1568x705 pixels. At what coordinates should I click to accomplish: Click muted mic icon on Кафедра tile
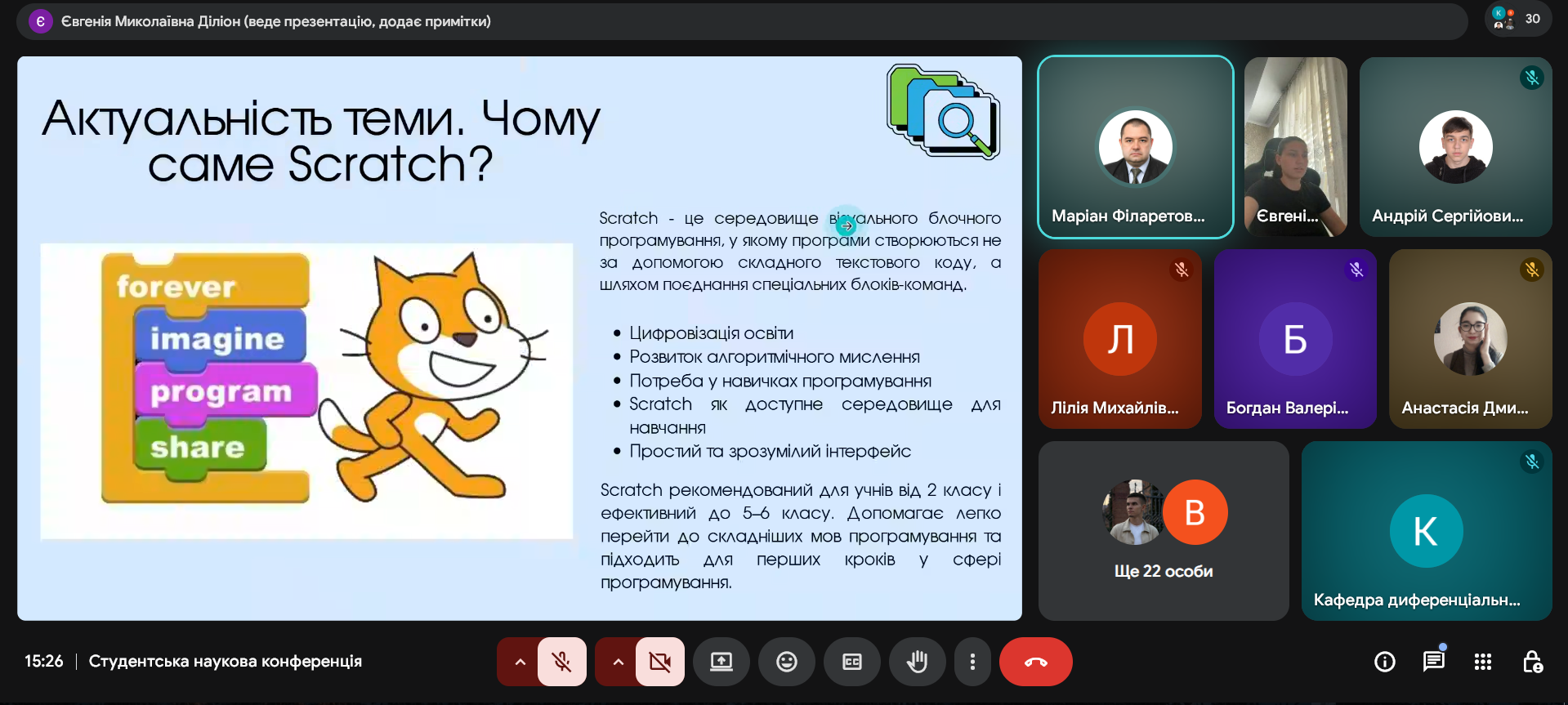pos(1532,462)
